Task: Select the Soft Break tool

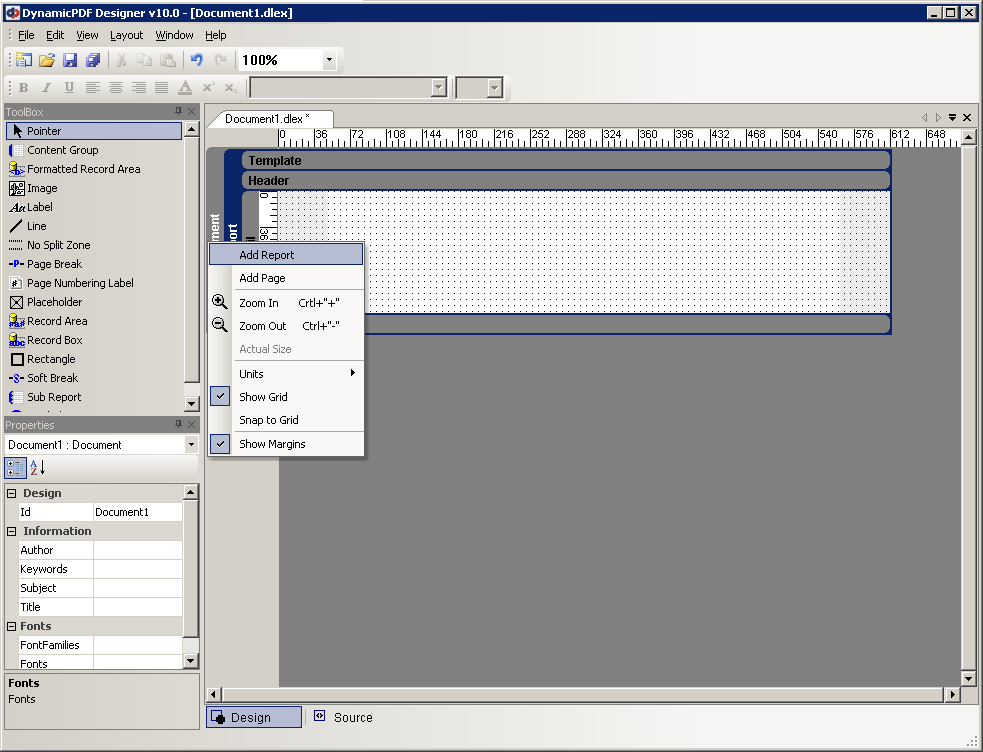Action: coord(94,378)
